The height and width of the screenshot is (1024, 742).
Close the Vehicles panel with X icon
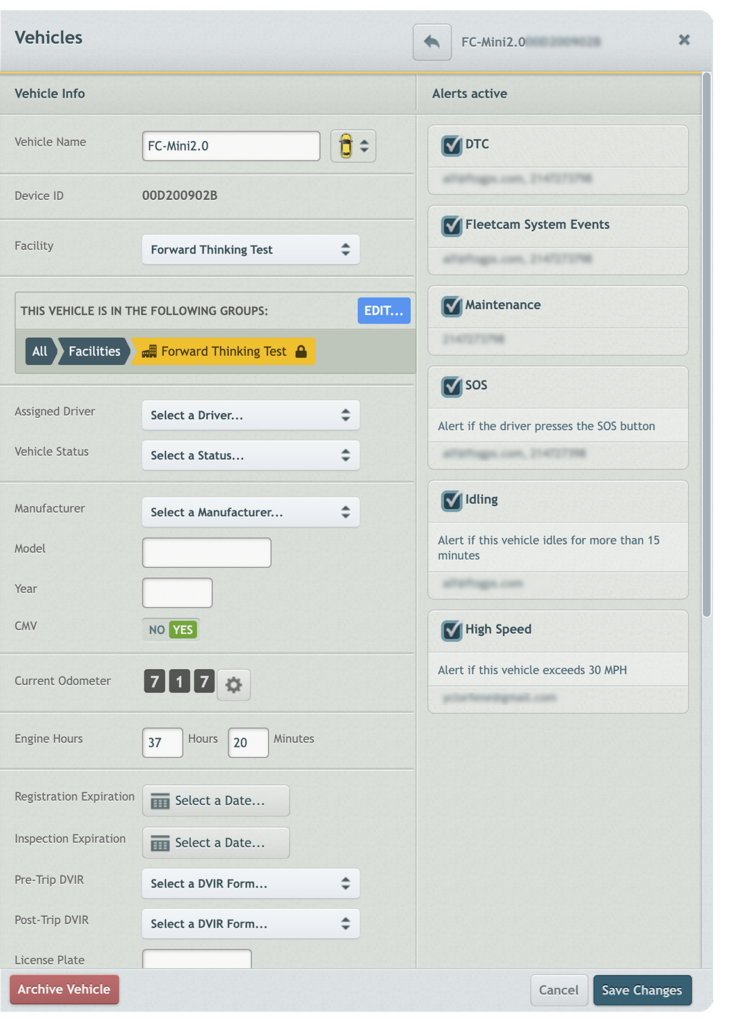pos(684,40)
